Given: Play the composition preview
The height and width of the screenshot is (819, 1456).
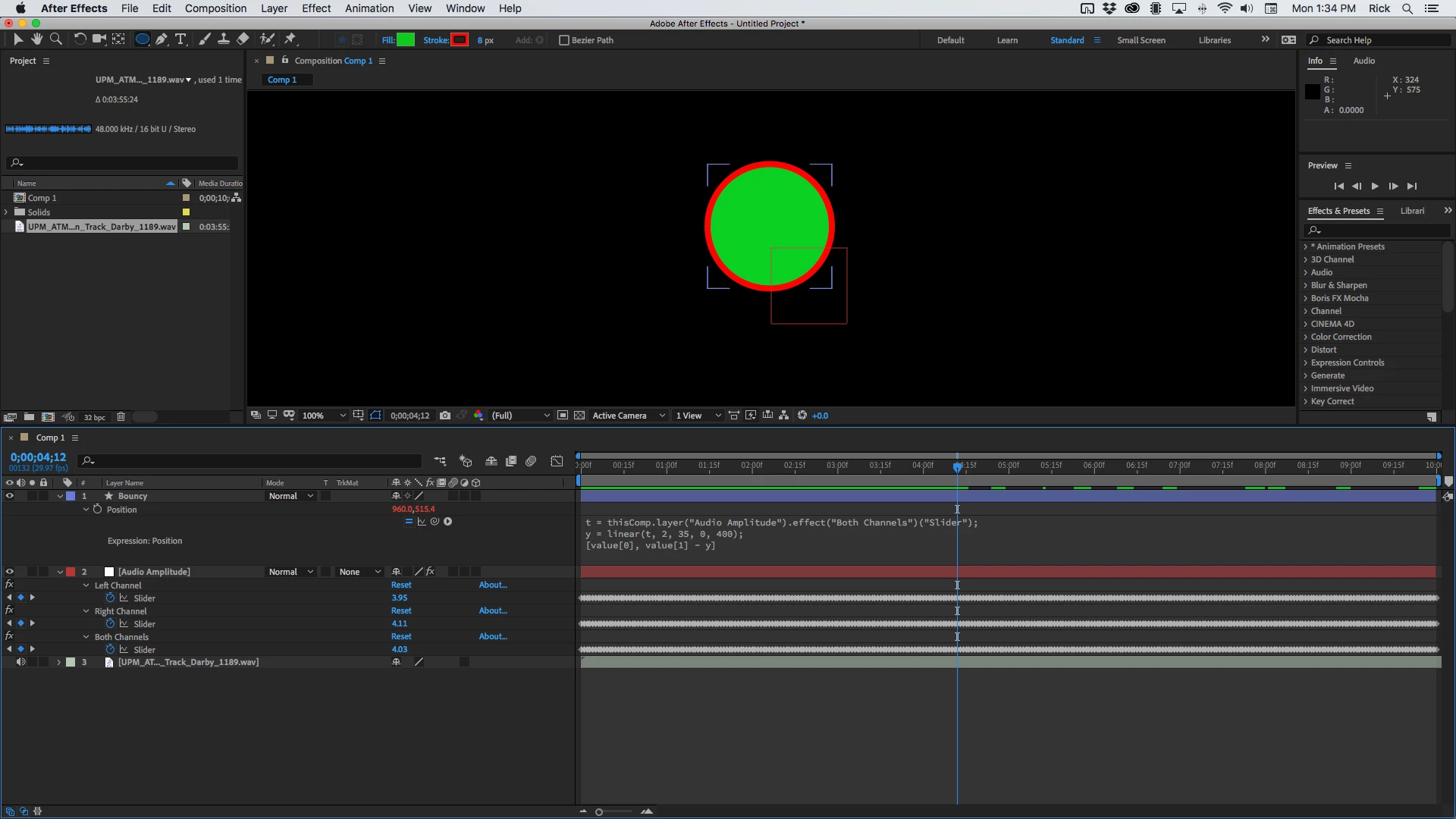Looking at the screenshot, I should coord(1375,187).
